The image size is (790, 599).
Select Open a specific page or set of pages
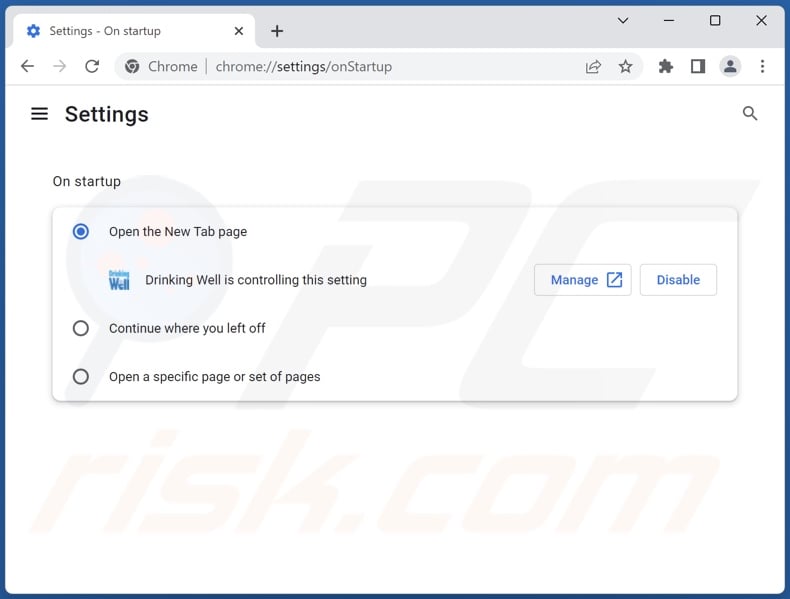tap(81, 377)
